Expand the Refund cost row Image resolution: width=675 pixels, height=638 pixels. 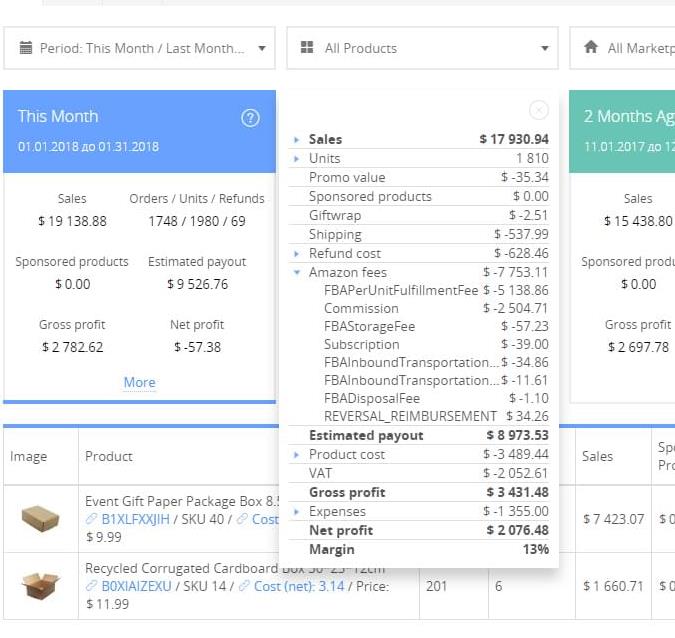pyautogui.click(x=297, y=254)
